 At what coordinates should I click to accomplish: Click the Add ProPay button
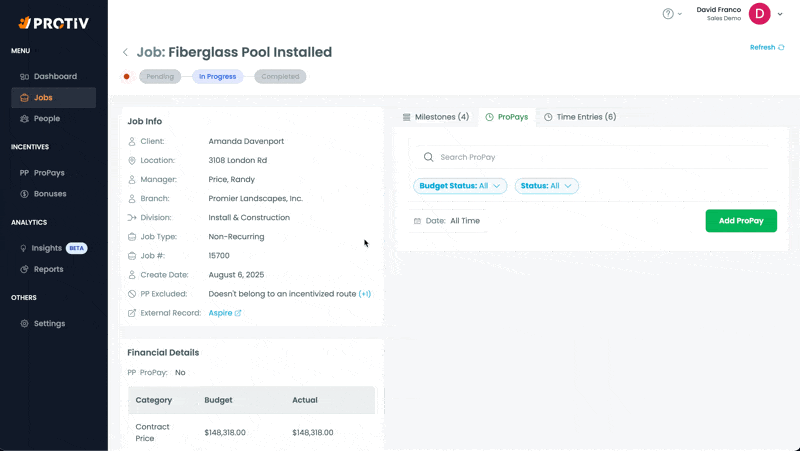coord(740,221)
